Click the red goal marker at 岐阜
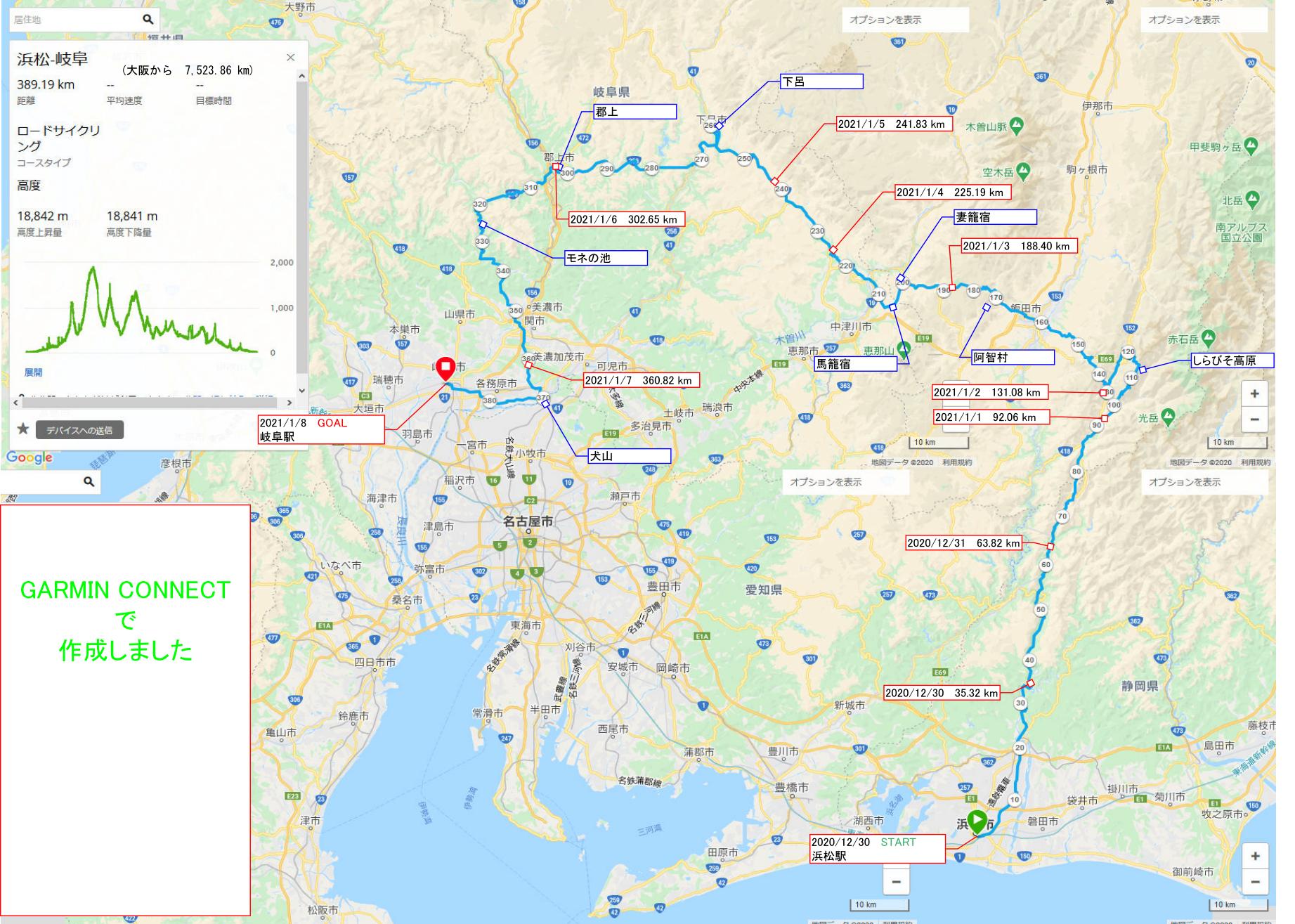The image size is (1295, 924). point(445,369)
